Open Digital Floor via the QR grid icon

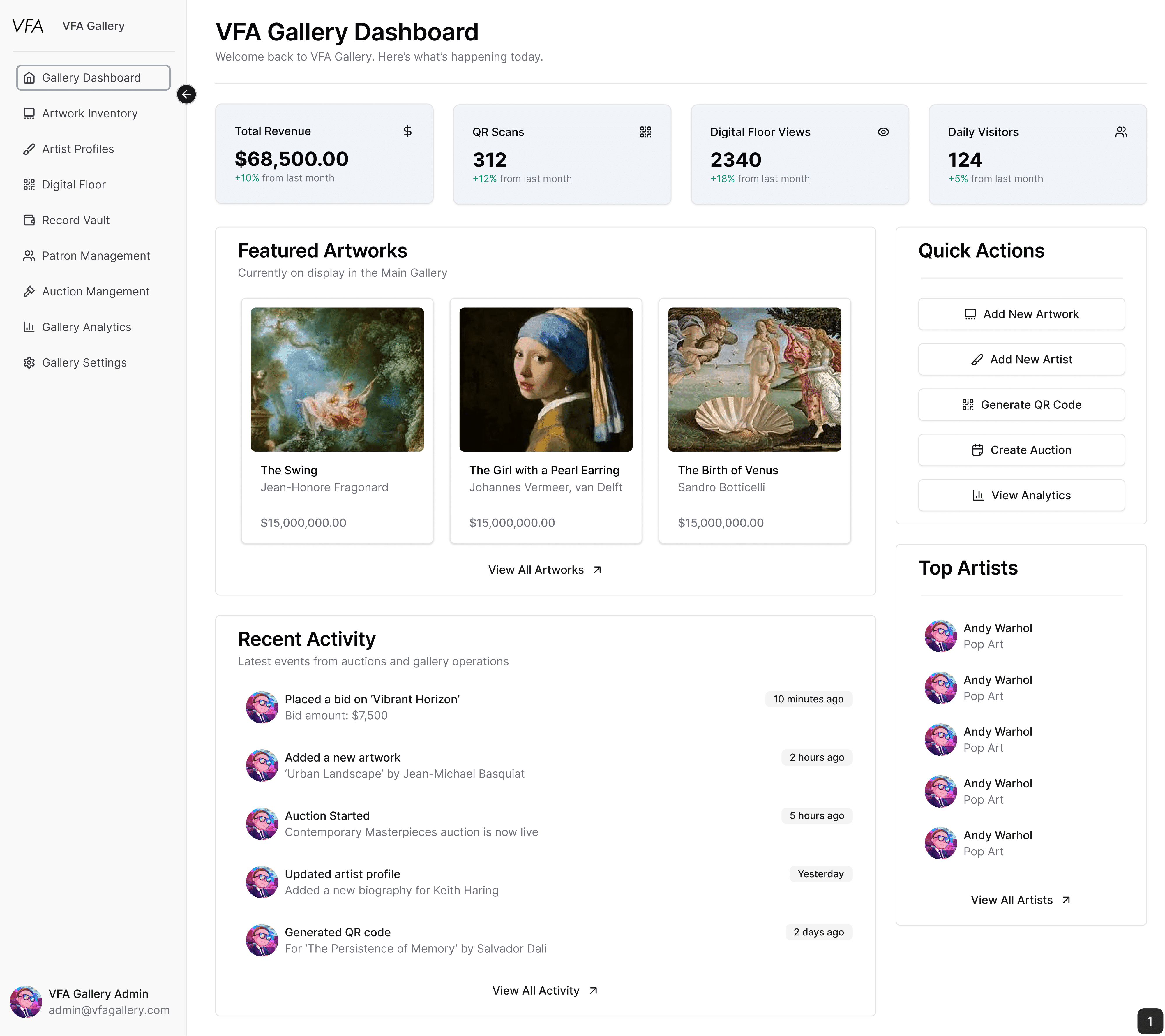pyautogui.click(x=29, y=184)
